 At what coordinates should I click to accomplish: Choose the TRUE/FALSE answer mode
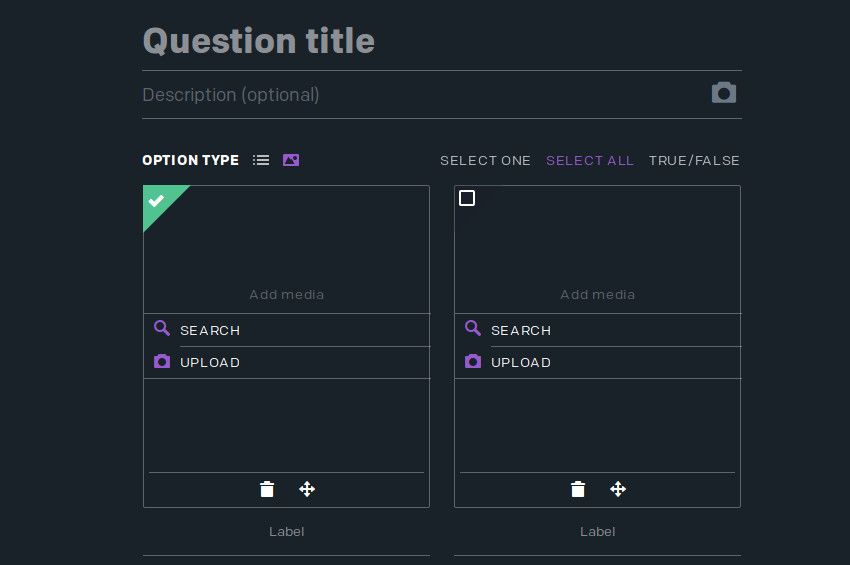click(x=694, y=161)
